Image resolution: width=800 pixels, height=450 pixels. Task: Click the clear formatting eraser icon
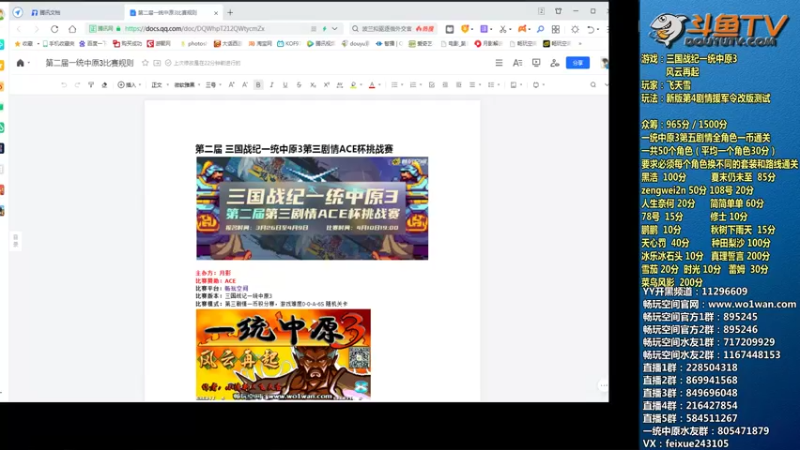[104, 85]
